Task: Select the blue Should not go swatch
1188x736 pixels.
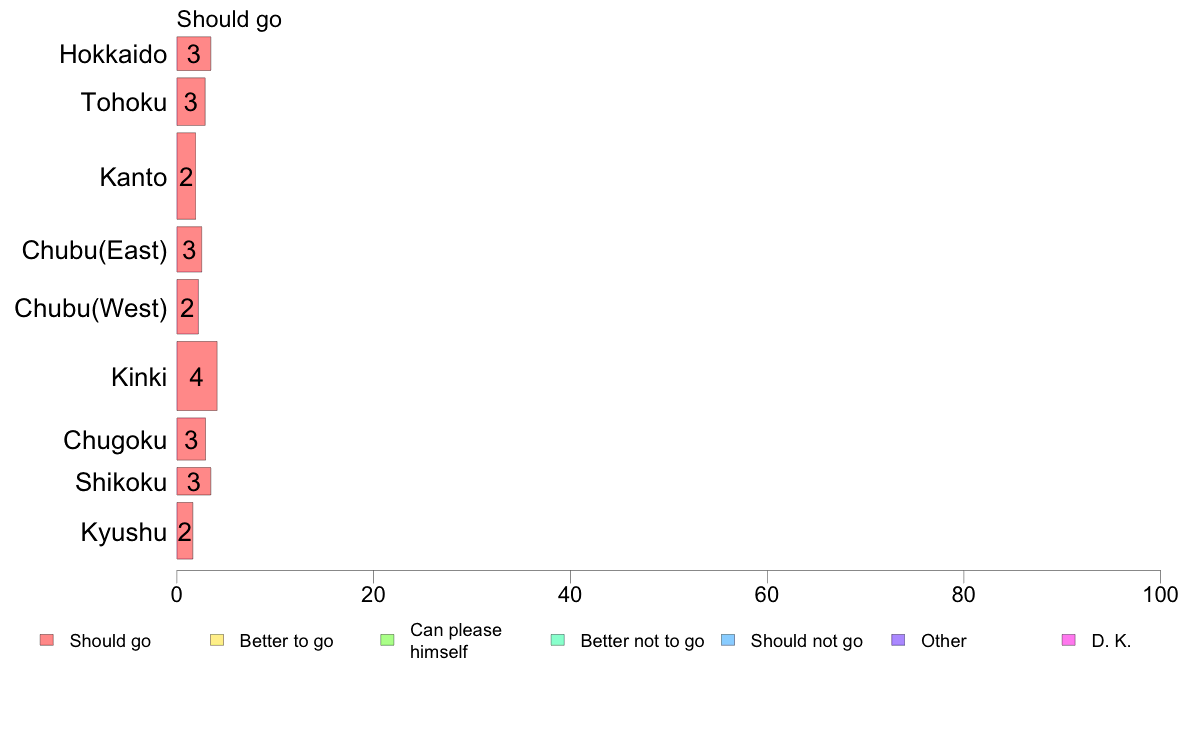Action: pos(728,640)
